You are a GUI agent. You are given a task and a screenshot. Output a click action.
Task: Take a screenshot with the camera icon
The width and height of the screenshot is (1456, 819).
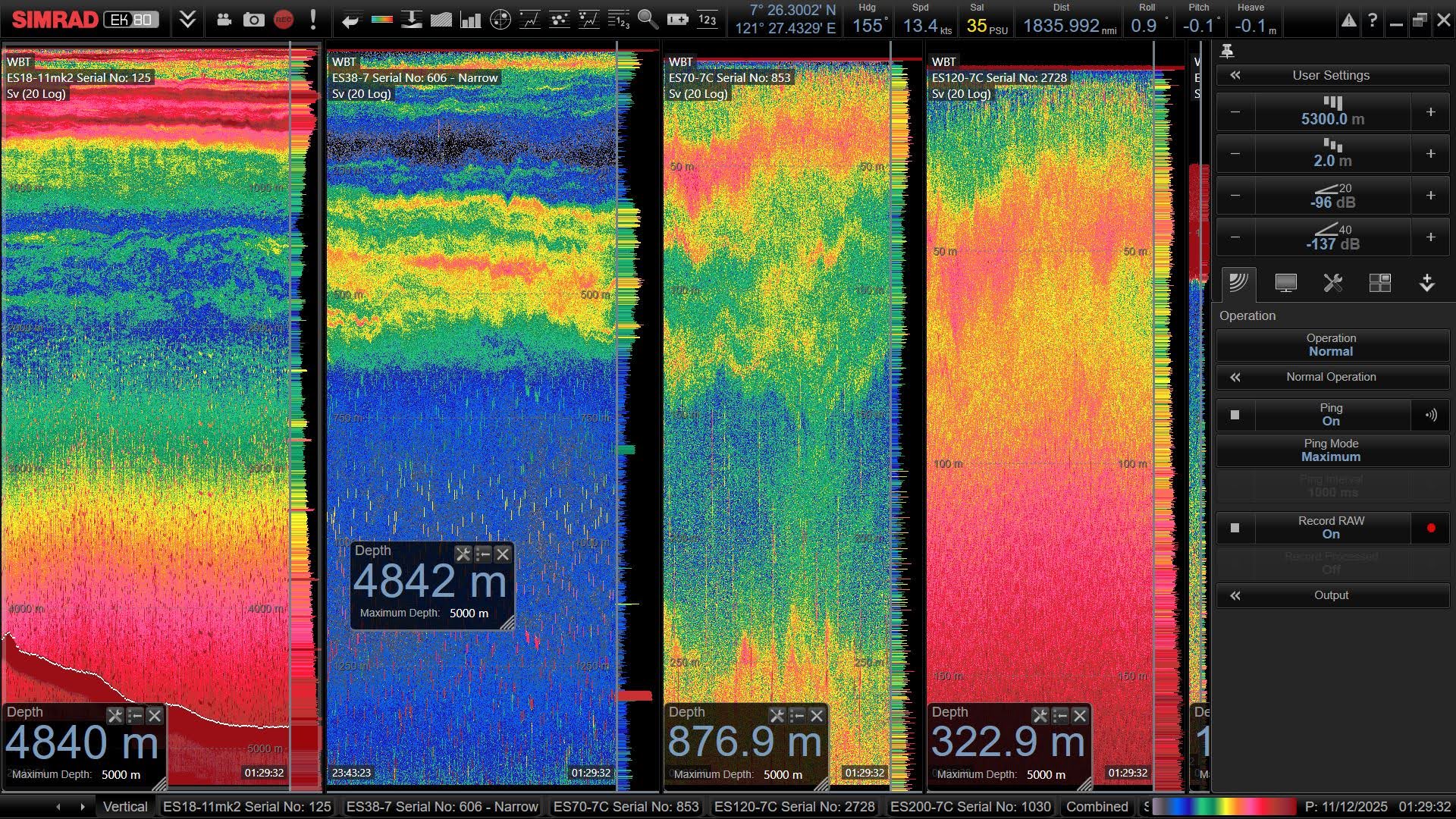(x=253, y=20)
